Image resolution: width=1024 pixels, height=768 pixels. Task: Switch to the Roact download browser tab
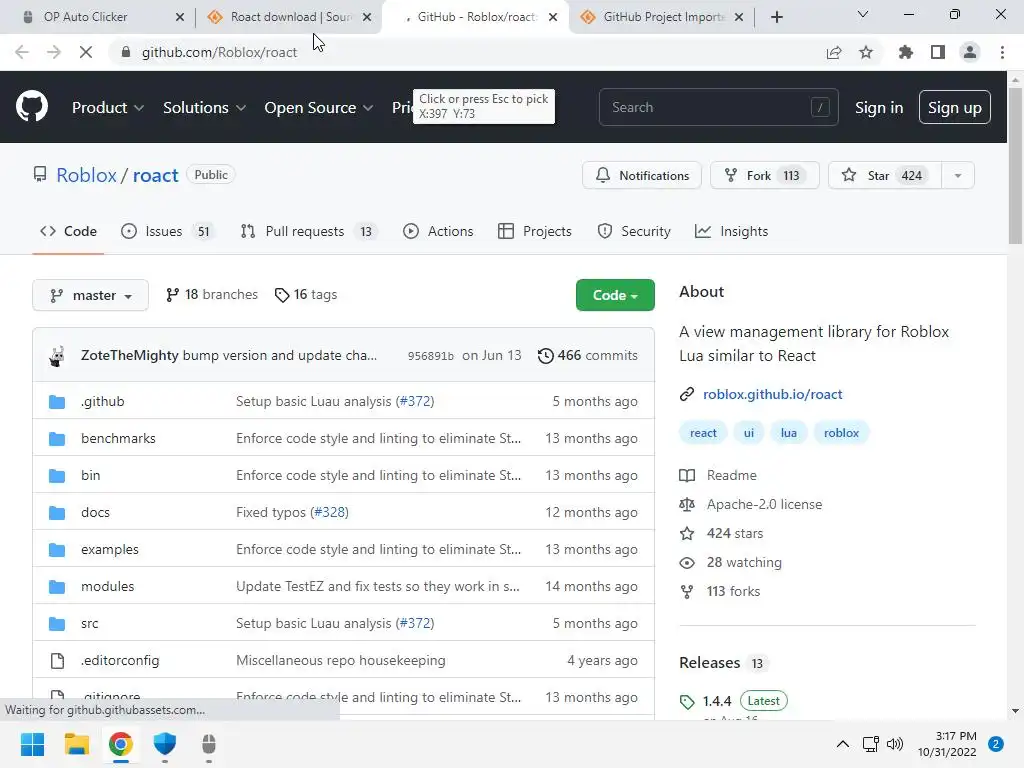(289, 17)
